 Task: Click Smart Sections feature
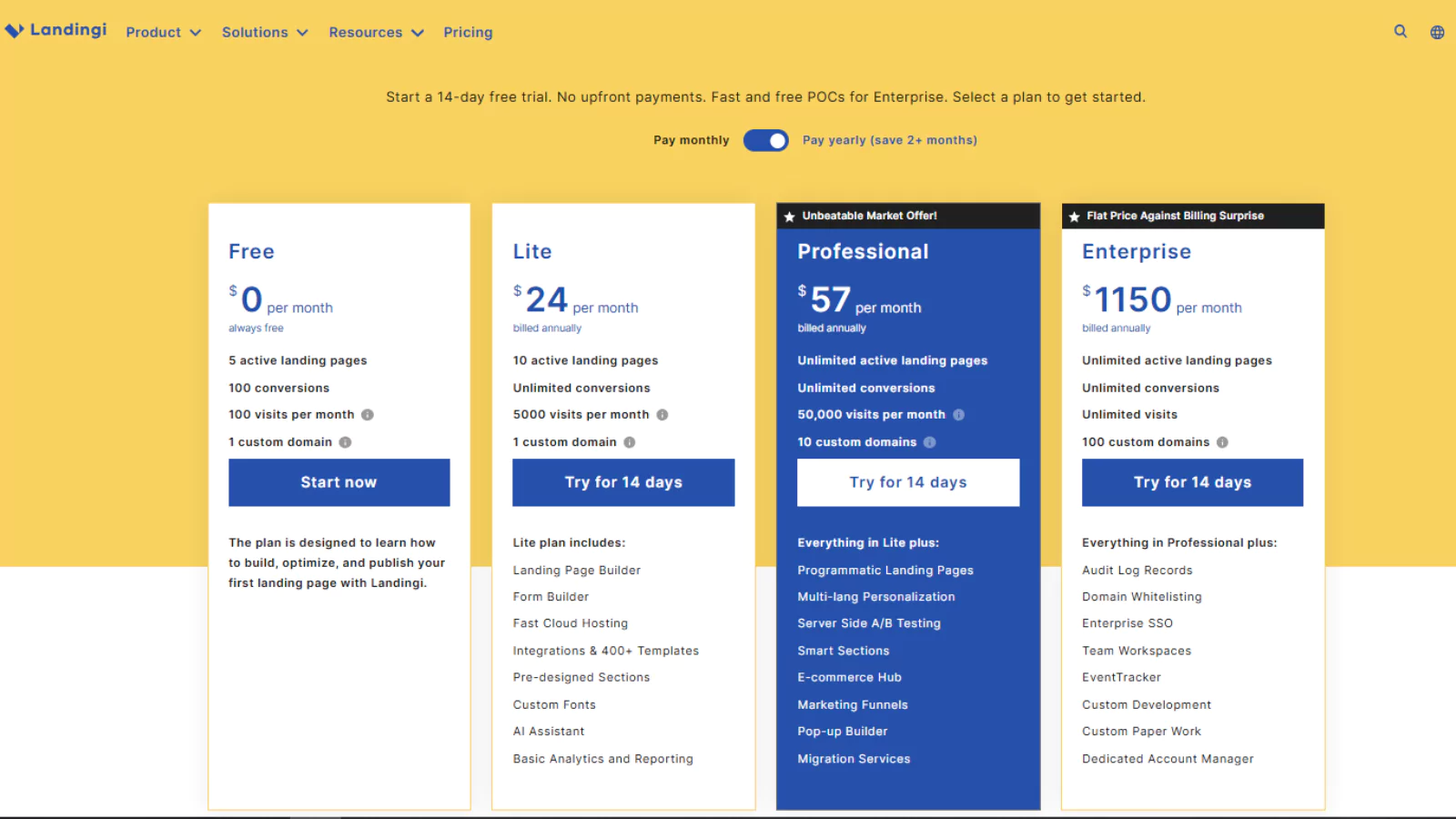coord(844,651)
